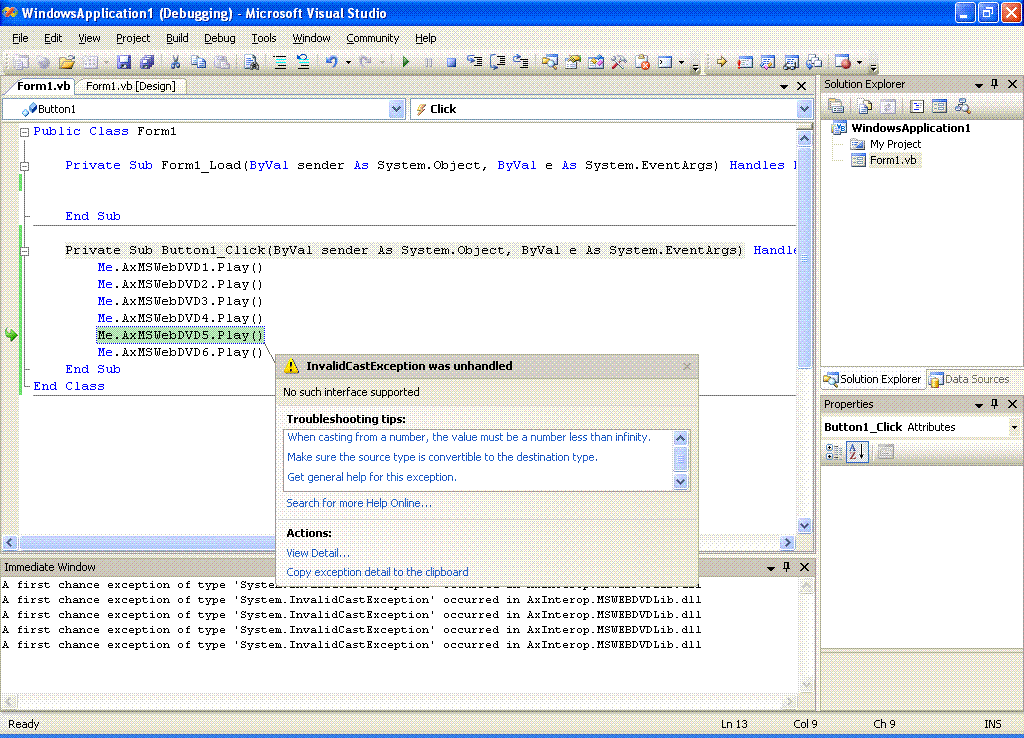The height and width of the screenshot is (738, 1024).
Task: Toggle auto-hide pin on Solution Explorer panel
Action: tap(995, 84)
